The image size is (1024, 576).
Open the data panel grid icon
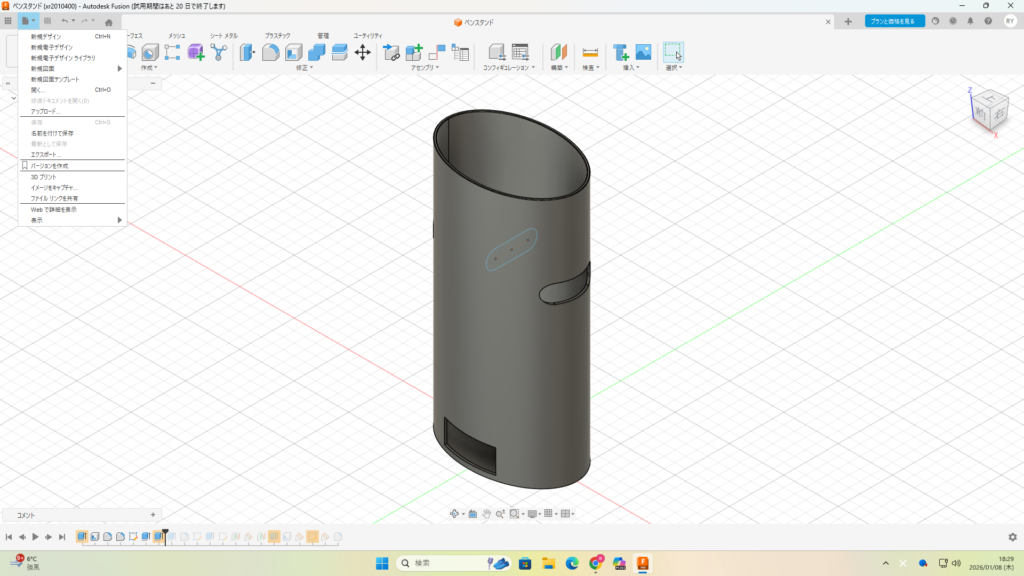[x=8, y=21]
